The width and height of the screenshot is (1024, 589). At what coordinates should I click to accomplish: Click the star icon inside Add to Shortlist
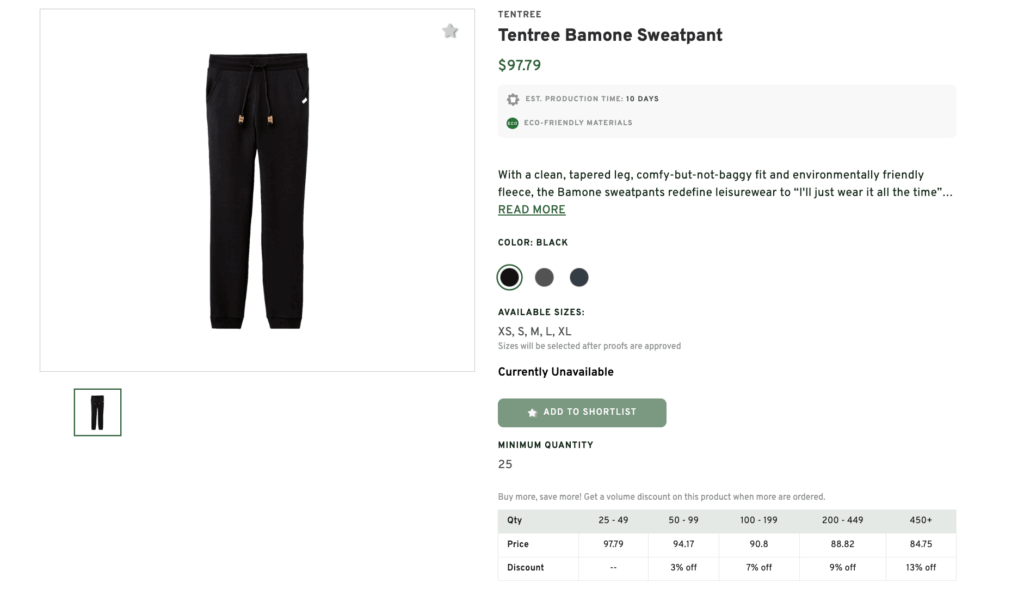tap(531, 412)
